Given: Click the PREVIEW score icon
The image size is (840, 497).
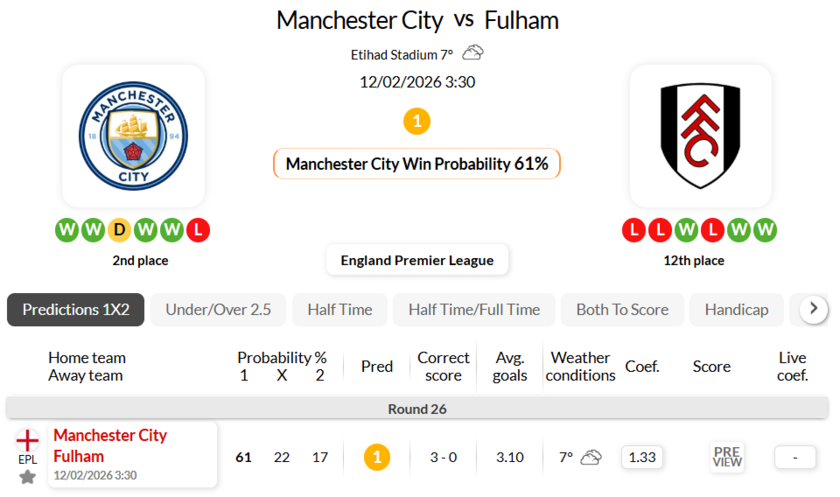Looking at the screenshot, I should tap(727, 457).
